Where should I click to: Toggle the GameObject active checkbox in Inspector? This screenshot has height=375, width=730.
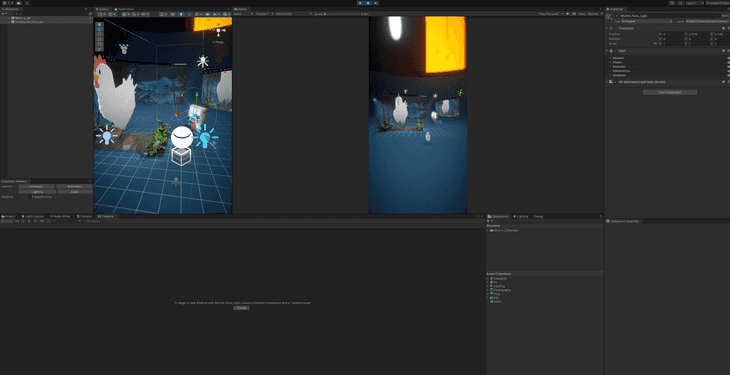[x=617, y=16]
